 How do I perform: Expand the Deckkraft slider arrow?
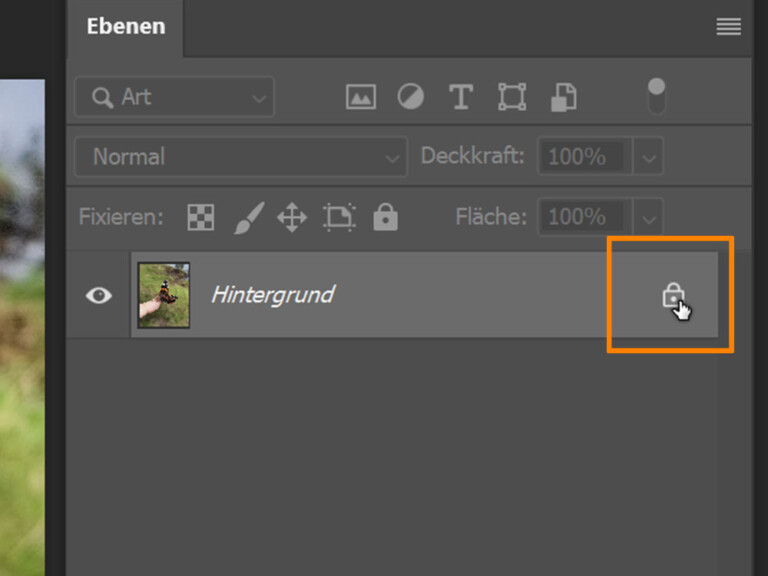click(648, 157)
